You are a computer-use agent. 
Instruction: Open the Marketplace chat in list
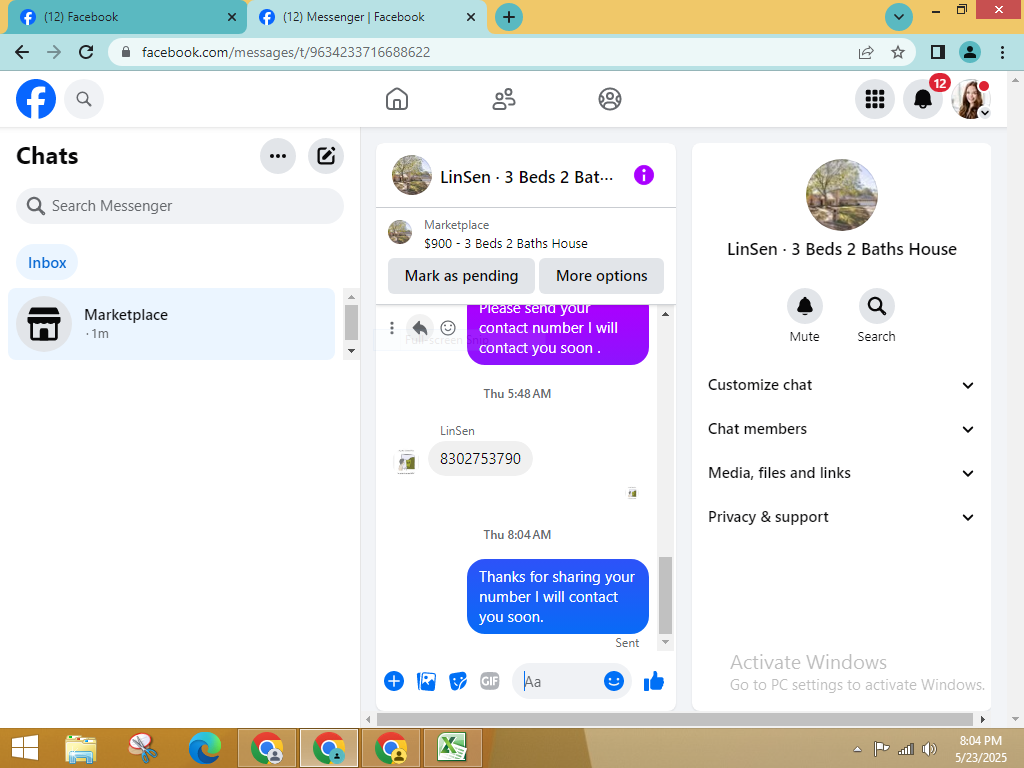[171, 324]
